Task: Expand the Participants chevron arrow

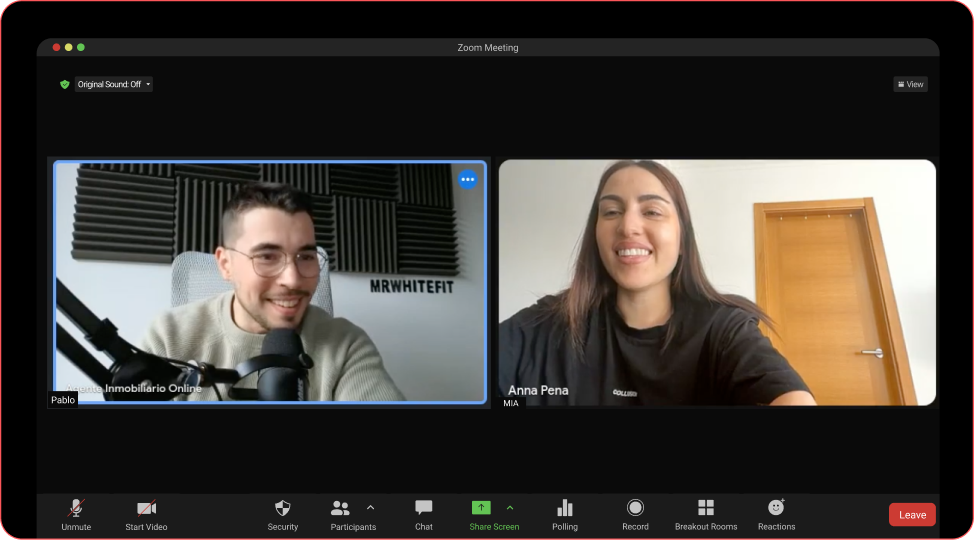Action: 370,507
